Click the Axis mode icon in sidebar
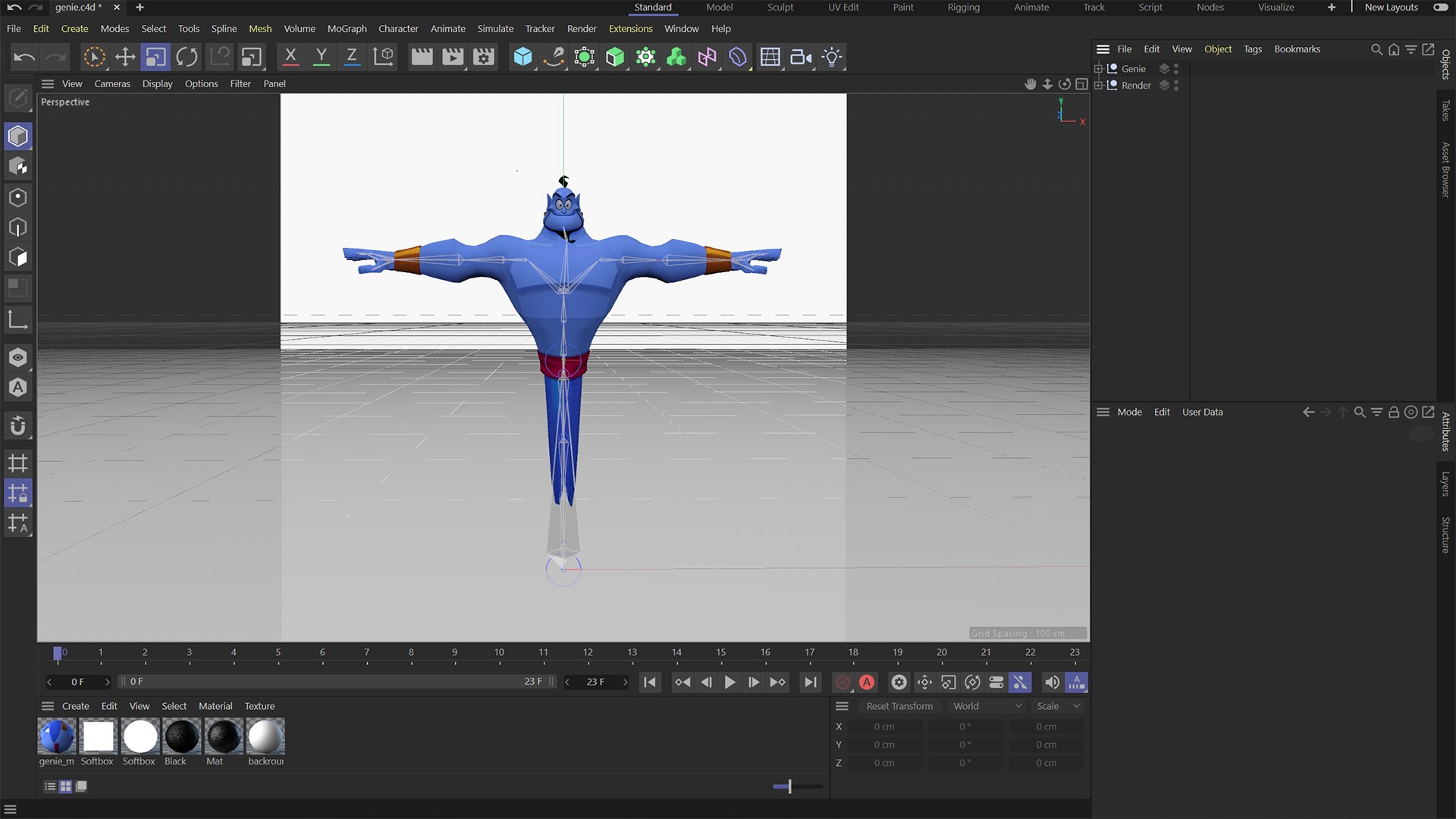Viewport: 1456px width, 819px height. (x=18, y=319)
